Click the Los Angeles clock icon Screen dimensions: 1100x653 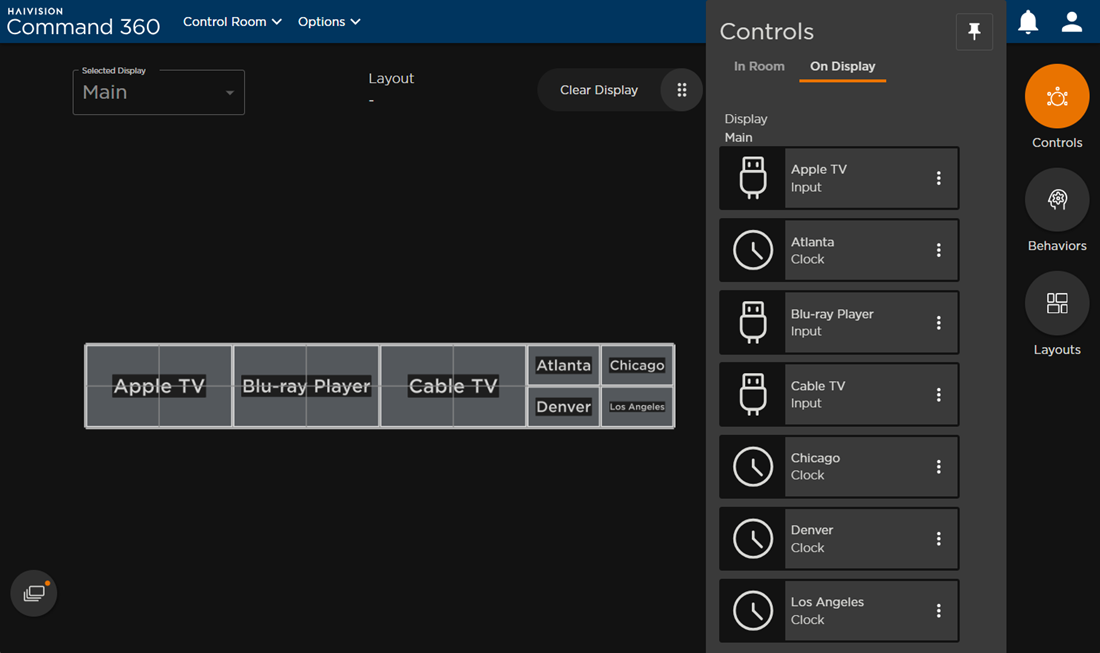tap(753, 611)
